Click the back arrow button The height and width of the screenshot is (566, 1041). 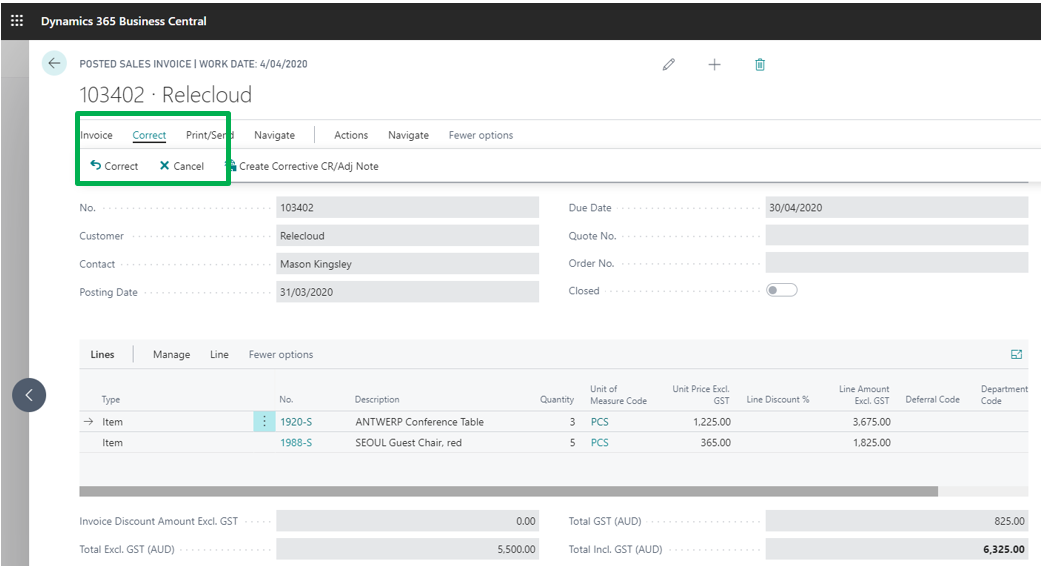(x=54, y=64)
